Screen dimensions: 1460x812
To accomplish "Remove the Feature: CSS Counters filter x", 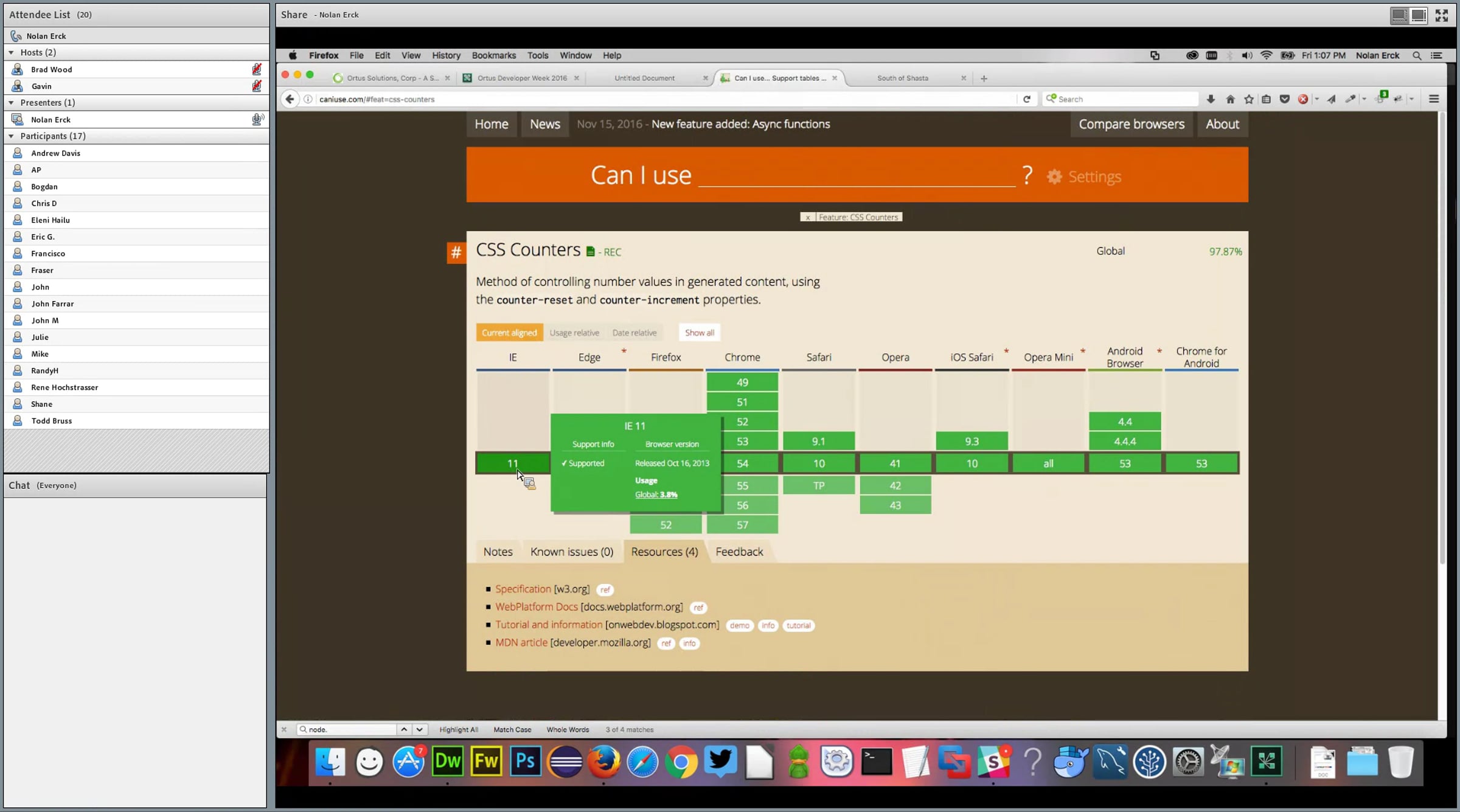I will click(807, 217).
